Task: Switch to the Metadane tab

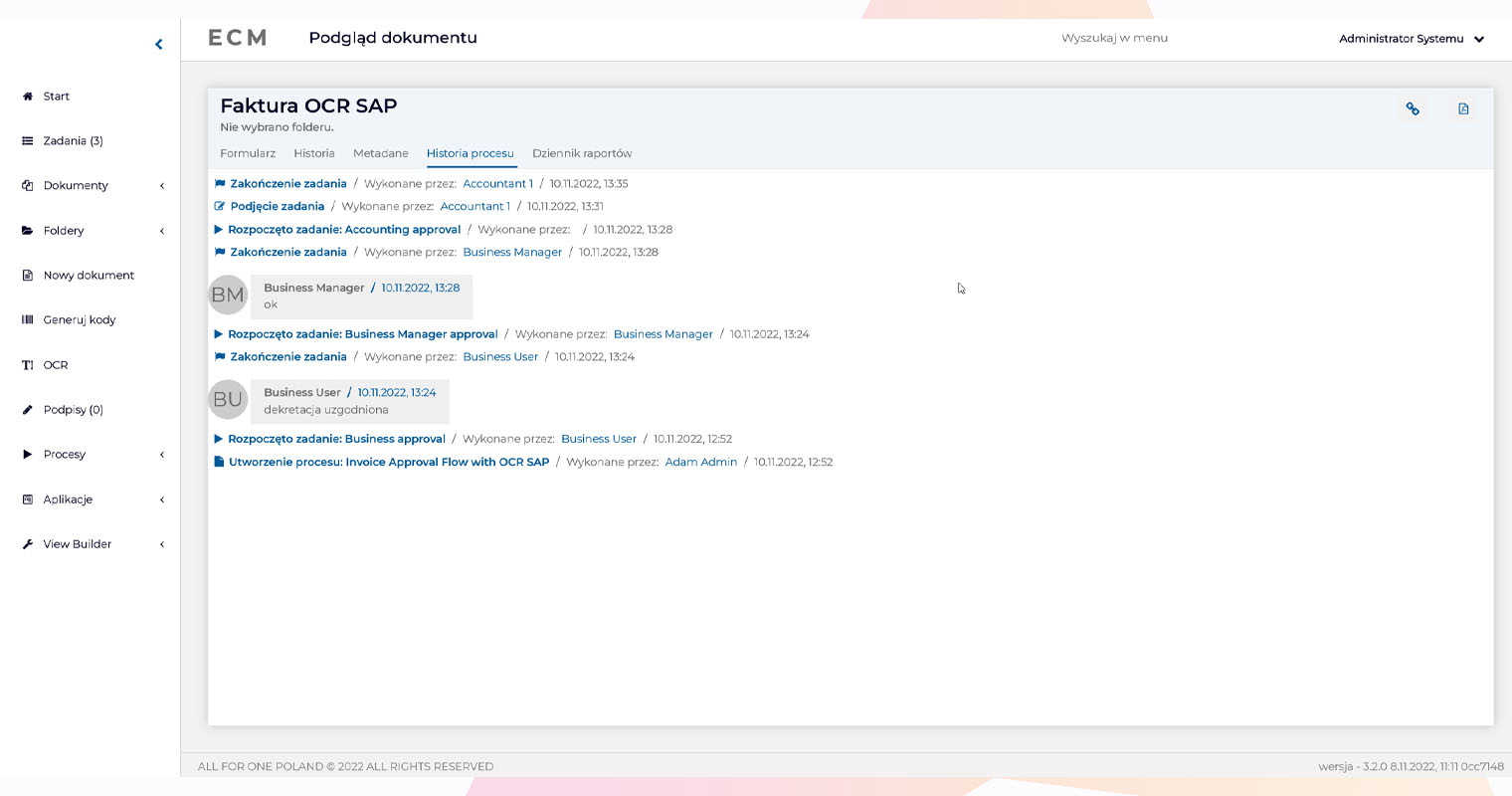Action: pos(380,153)
